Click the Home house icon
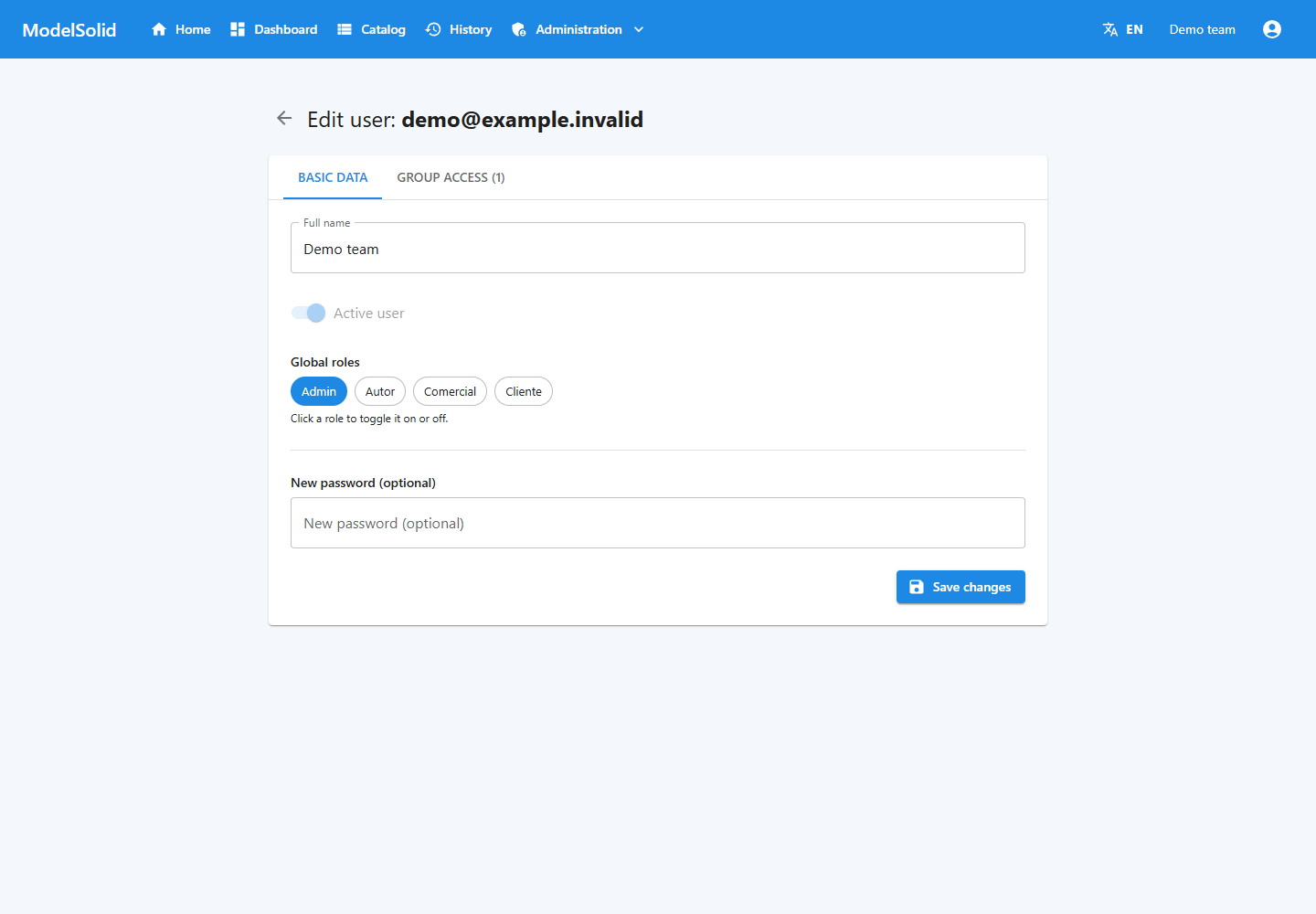 pyautogui.click(x=159, y=29)
